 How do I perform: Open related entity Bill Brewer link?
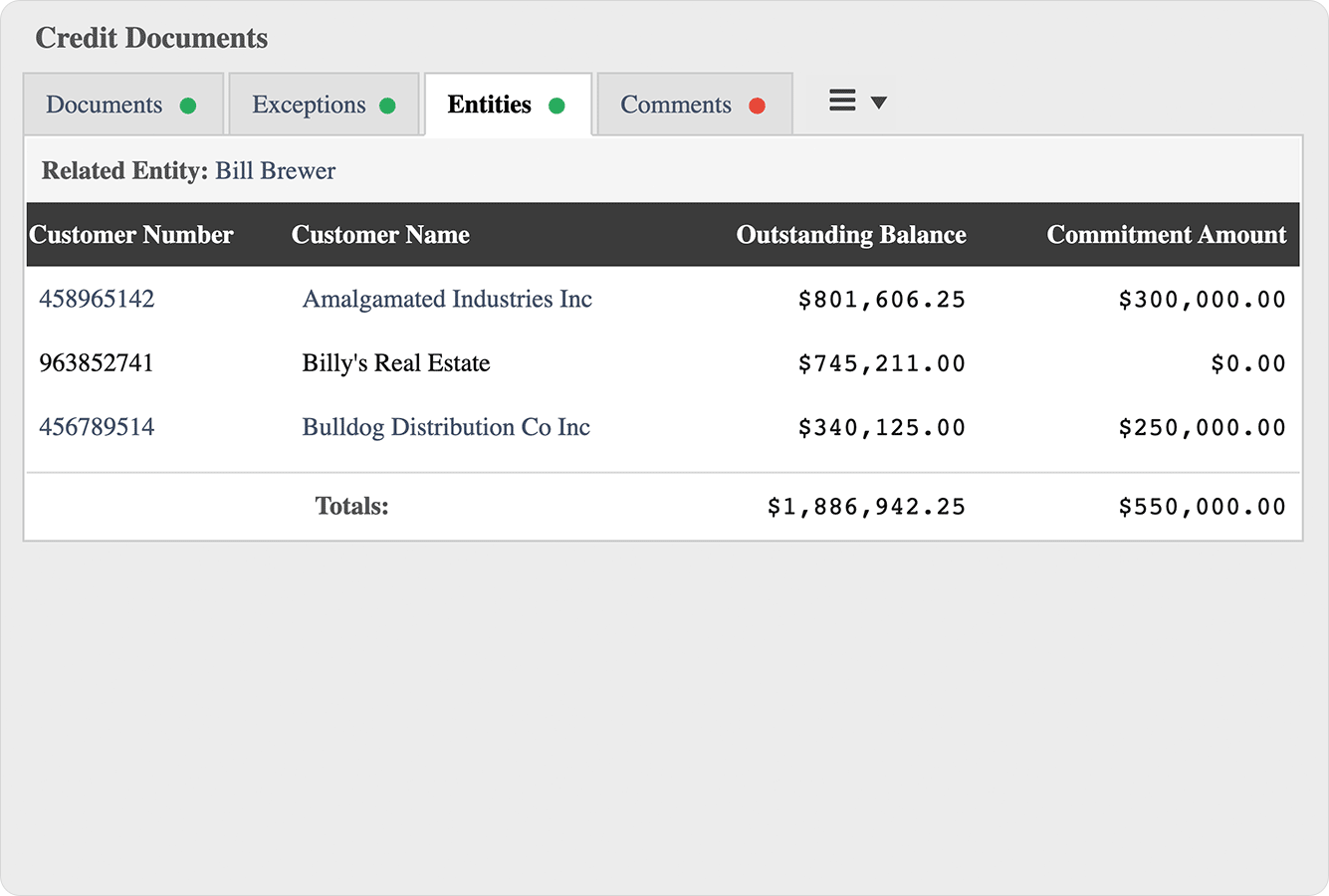click(x=276, y=171)
